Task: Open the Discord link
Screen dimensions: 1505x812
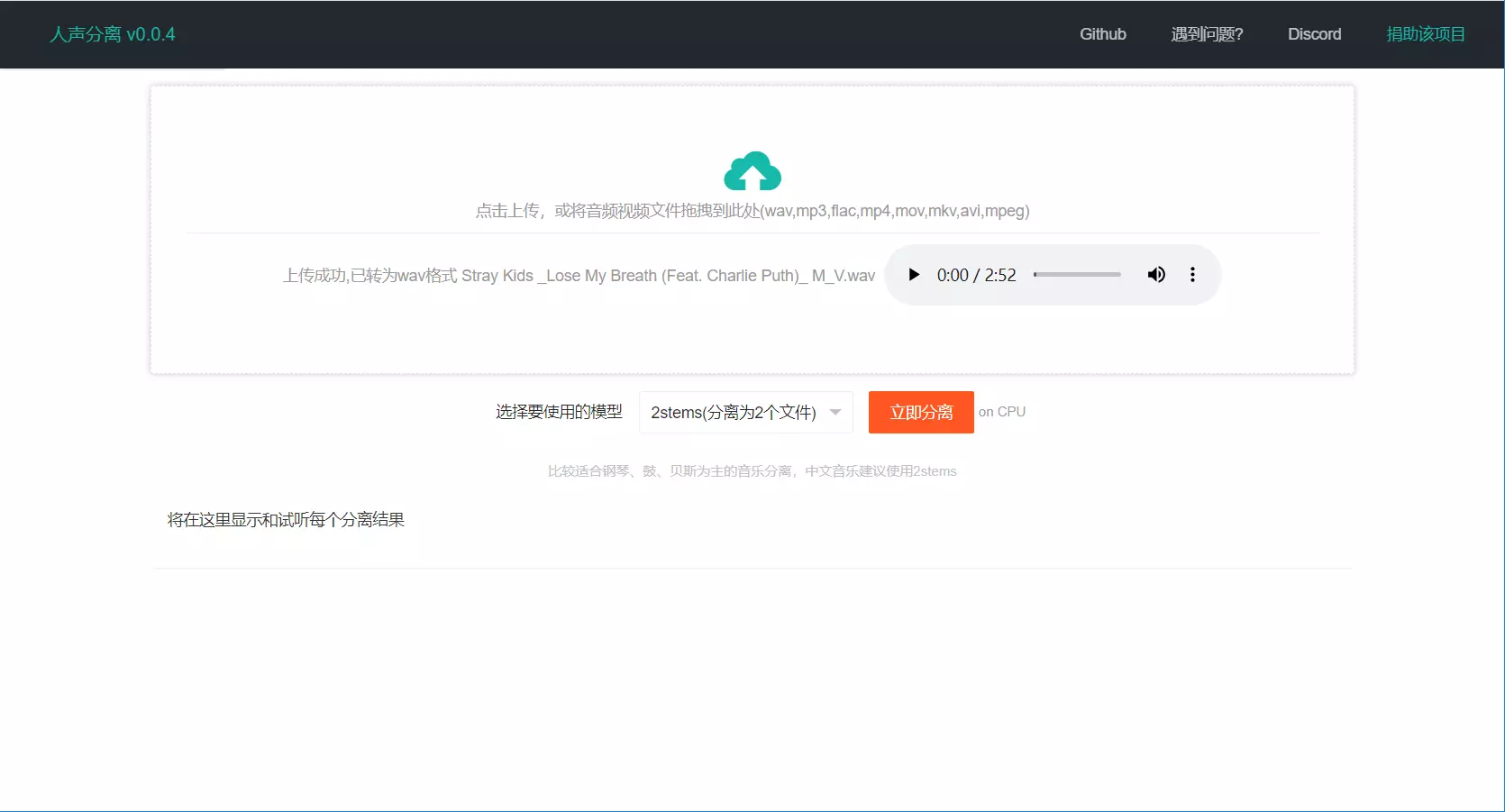Action: coord(1314,34)
